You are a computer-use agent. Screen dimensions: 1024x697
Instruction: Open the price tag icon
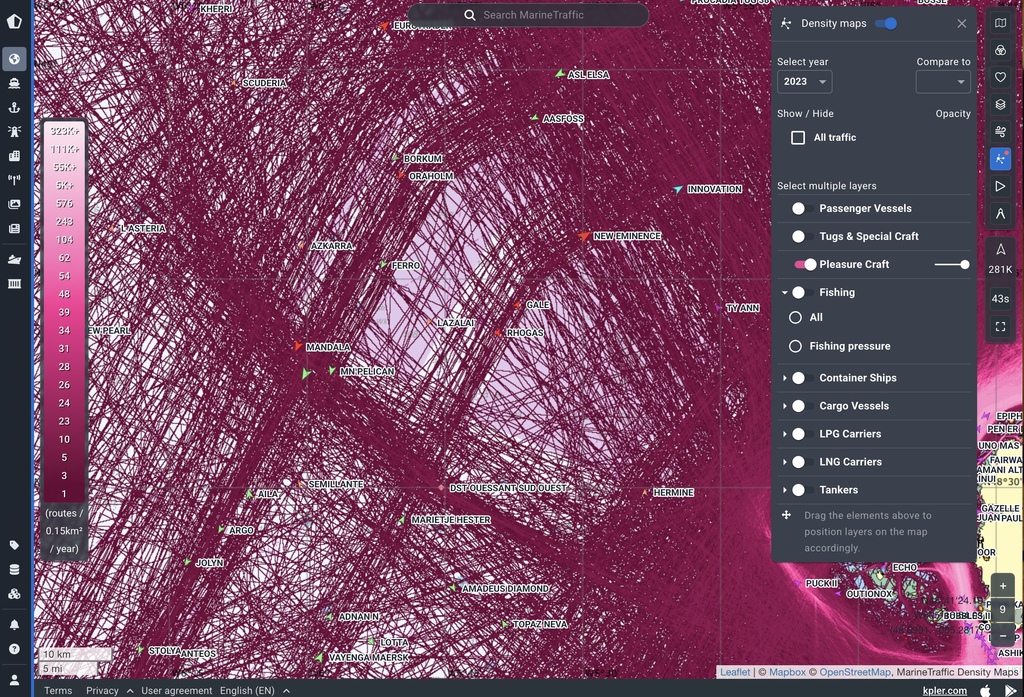coord(14,545)
